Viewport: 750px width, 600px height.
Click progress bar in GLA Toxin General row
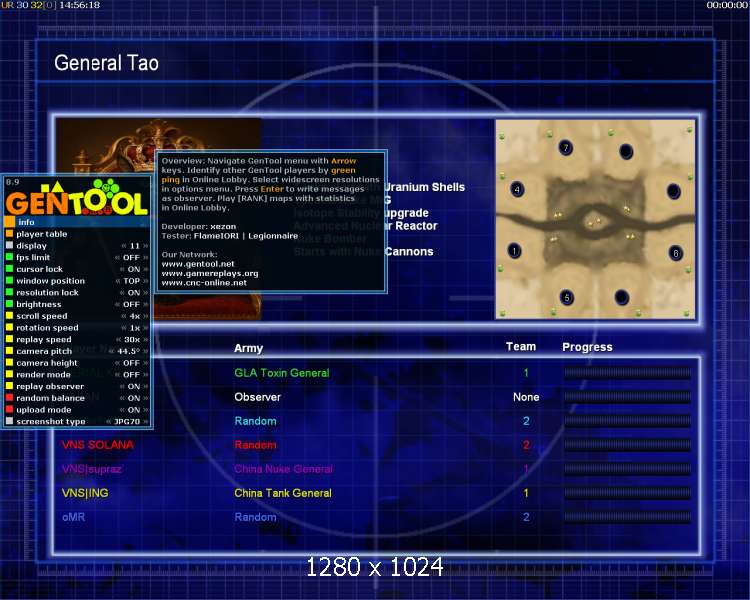(x=627, y=373)
